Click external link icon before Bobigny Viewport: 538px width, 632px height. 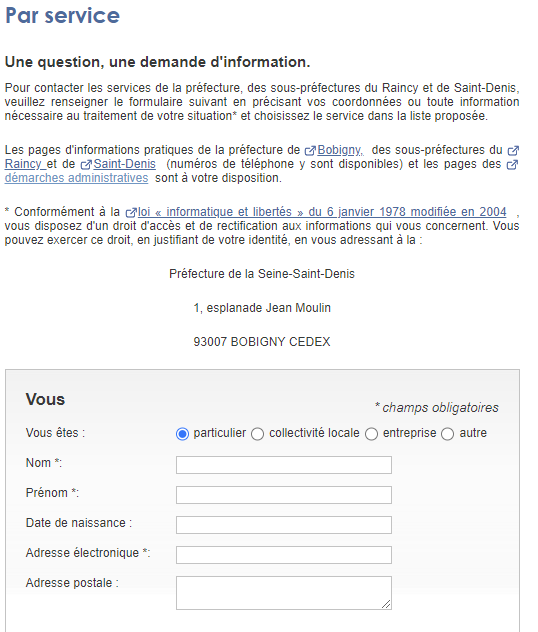click(x=310, y=151)
